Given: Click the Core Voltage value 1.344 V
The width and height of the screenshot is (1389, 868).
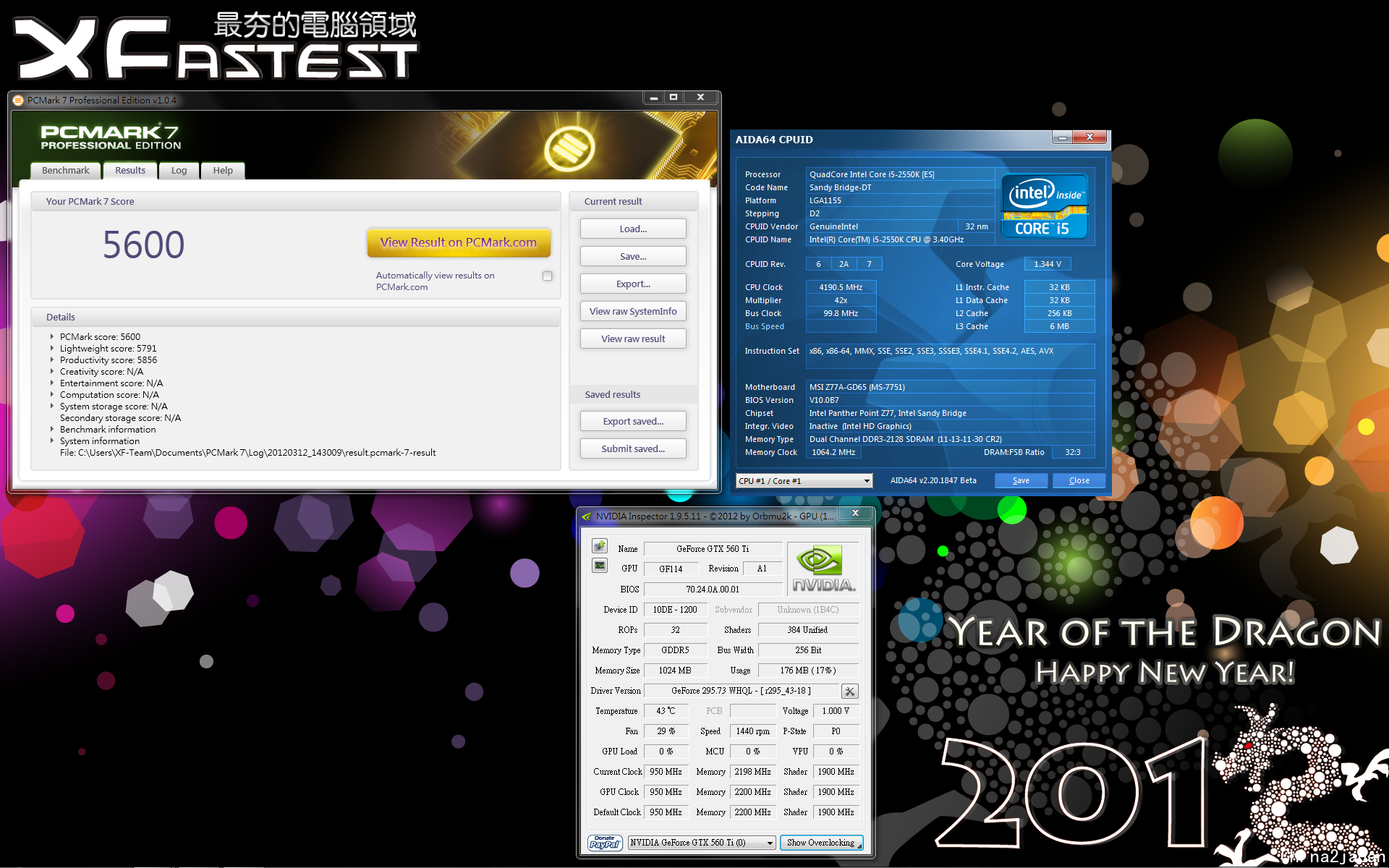Looking at the screenshot, I should point(1047,264).
